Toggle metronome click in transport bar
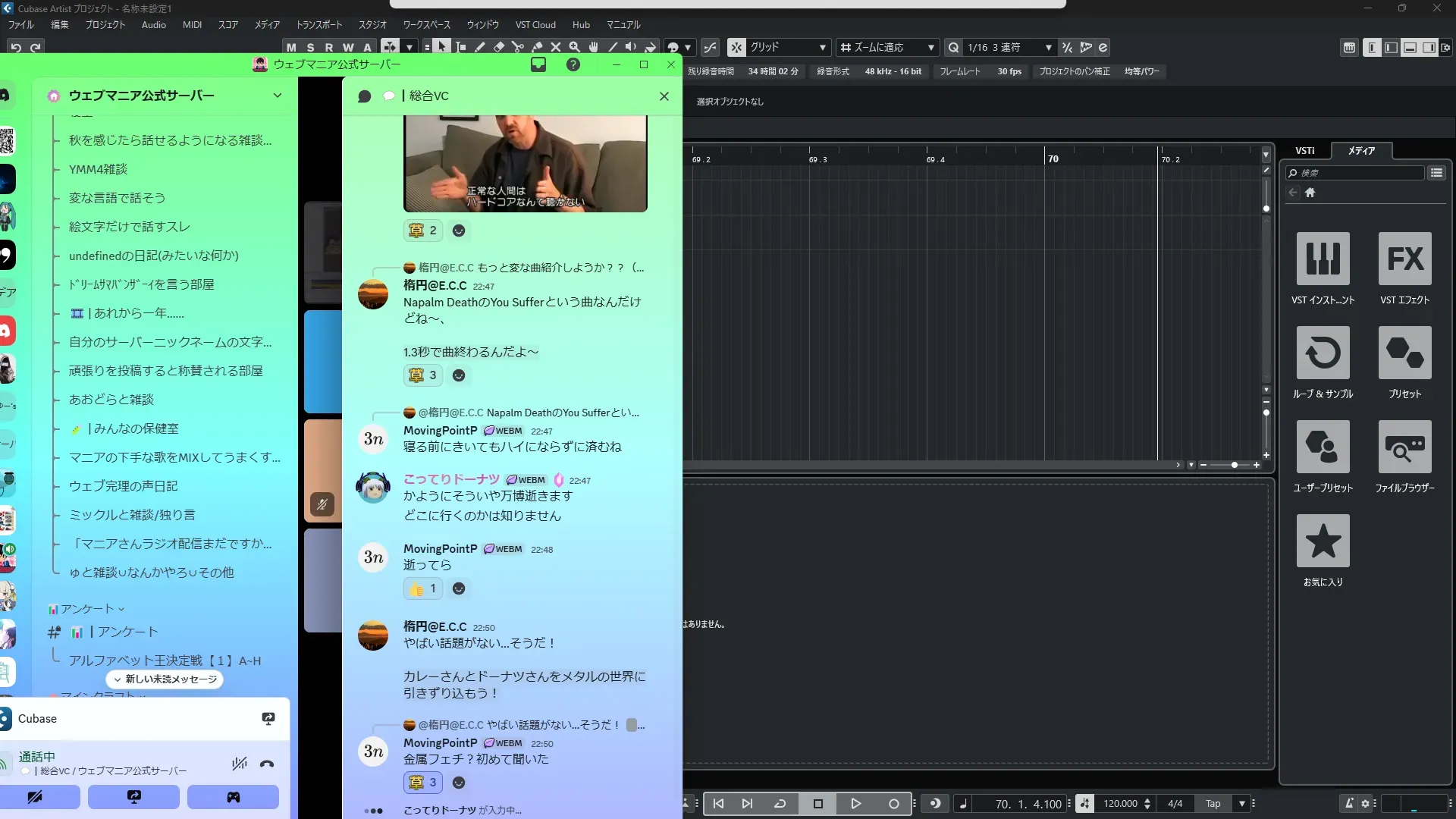The width and height of the screenshot is (1456, 819). (x=1349, y=804)
